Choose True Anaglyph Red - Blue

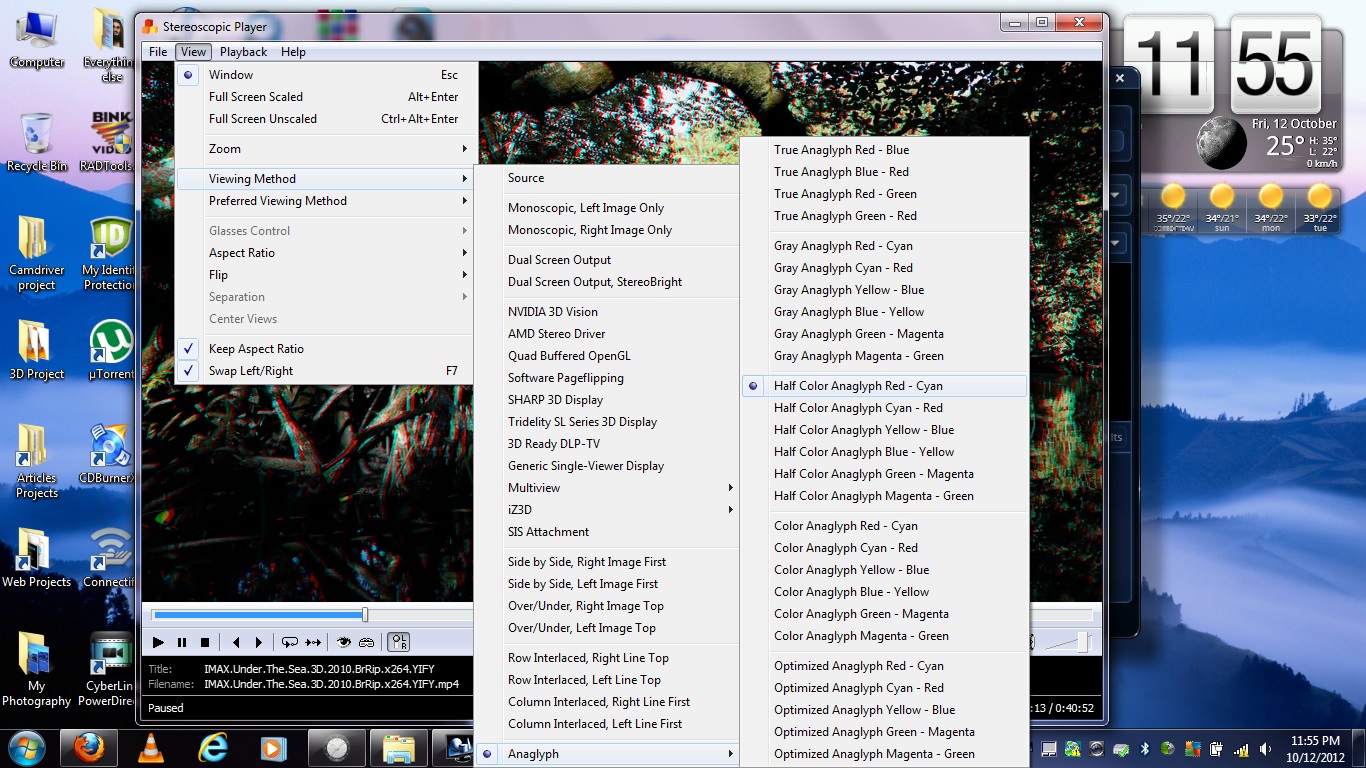[884, 150]
